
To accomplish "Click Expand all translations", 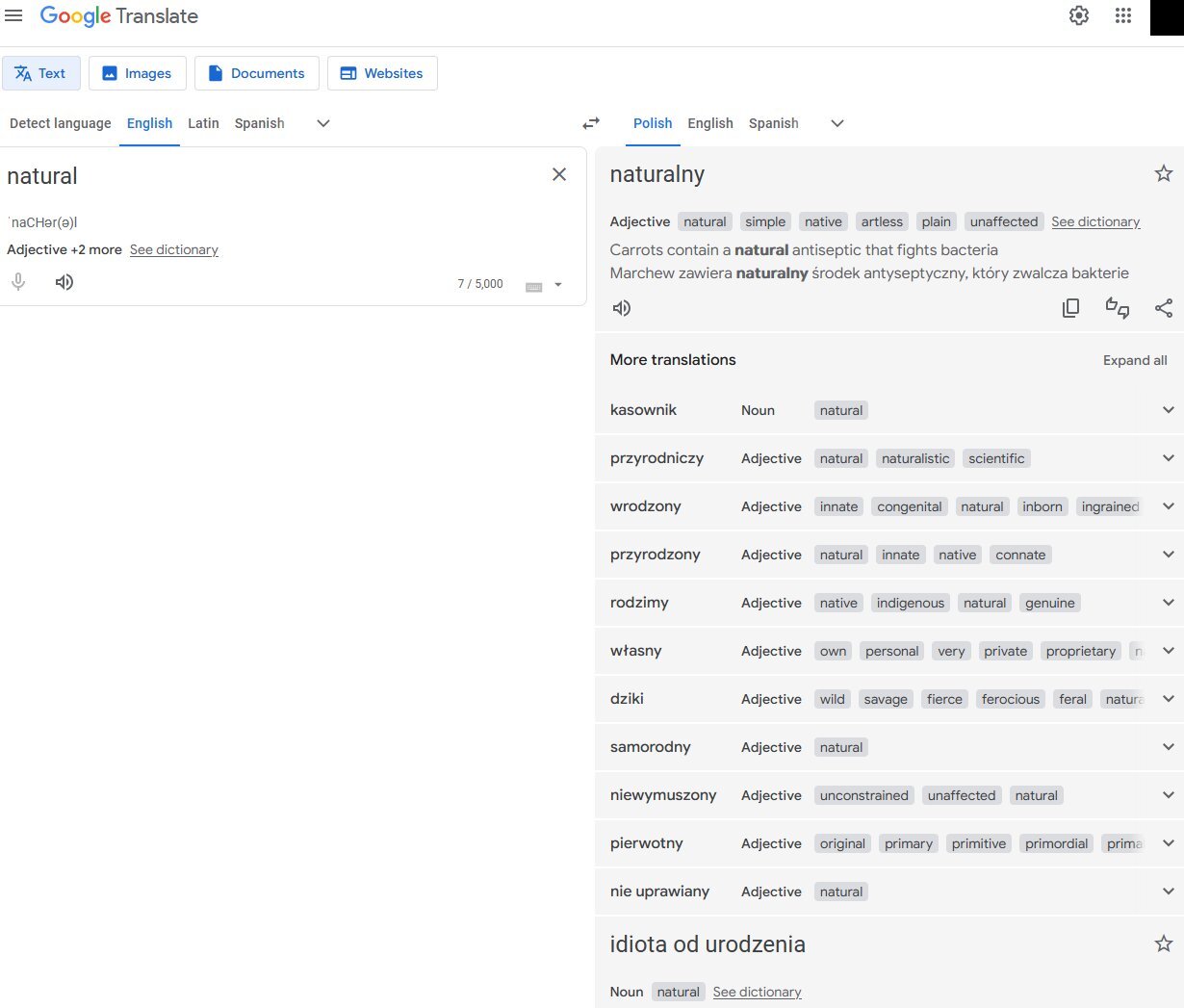I will click(1135, 360).
